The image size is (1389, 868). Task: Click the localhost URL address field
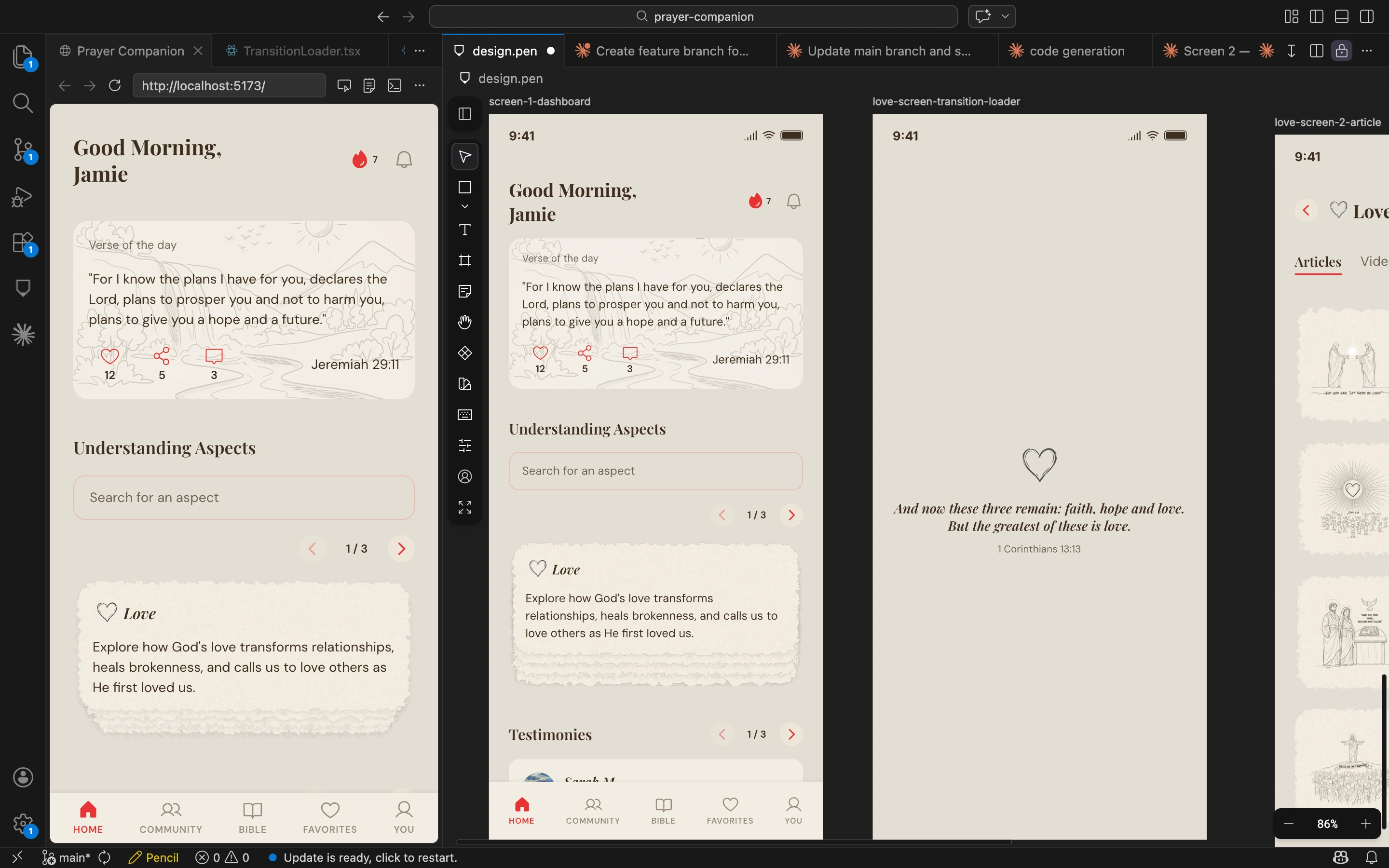(x=230, y=85)
